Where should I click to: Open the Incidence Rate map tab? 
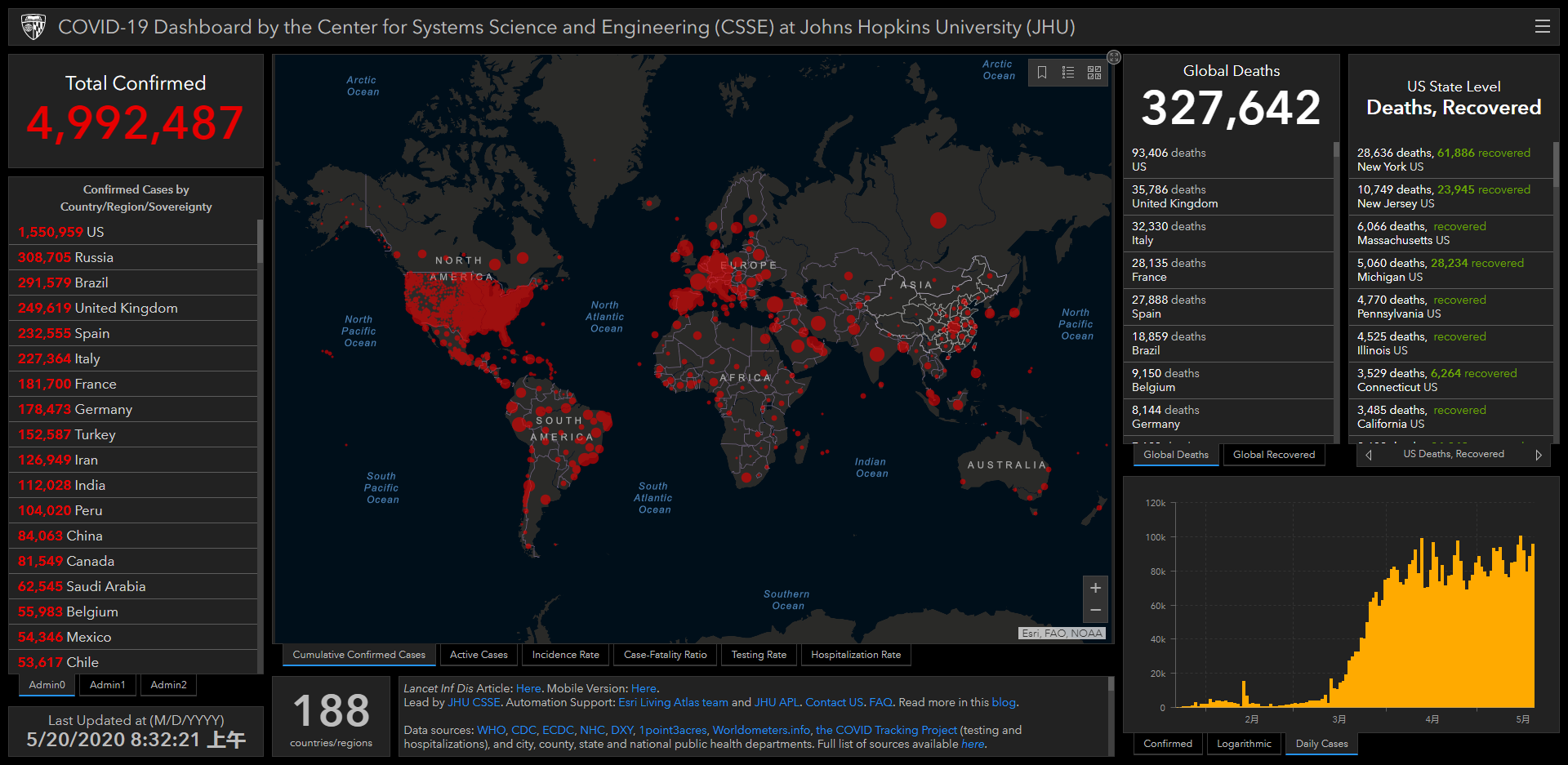point(565,655)
